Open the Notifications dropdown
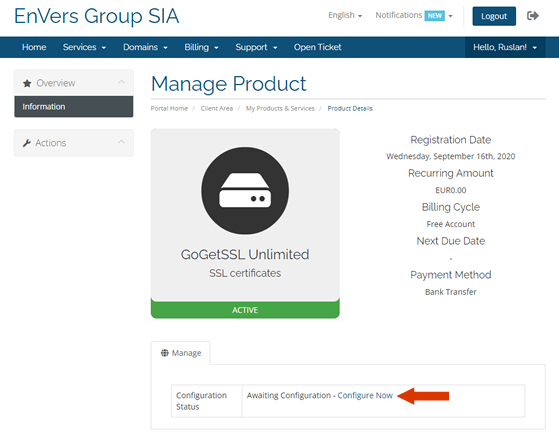559x441 pixels. point(414,15)
